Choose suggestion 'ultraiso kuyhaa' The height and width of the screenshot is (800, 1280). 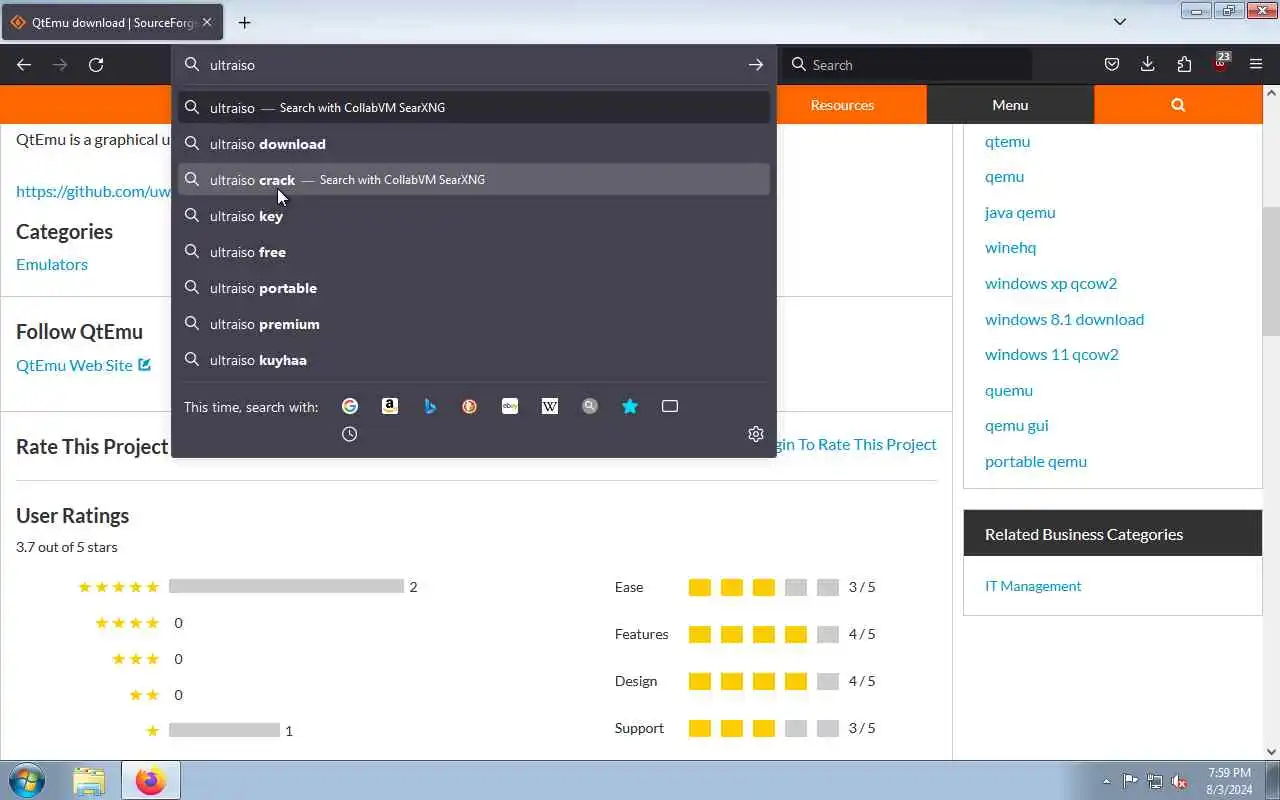(x=474, y=360)
